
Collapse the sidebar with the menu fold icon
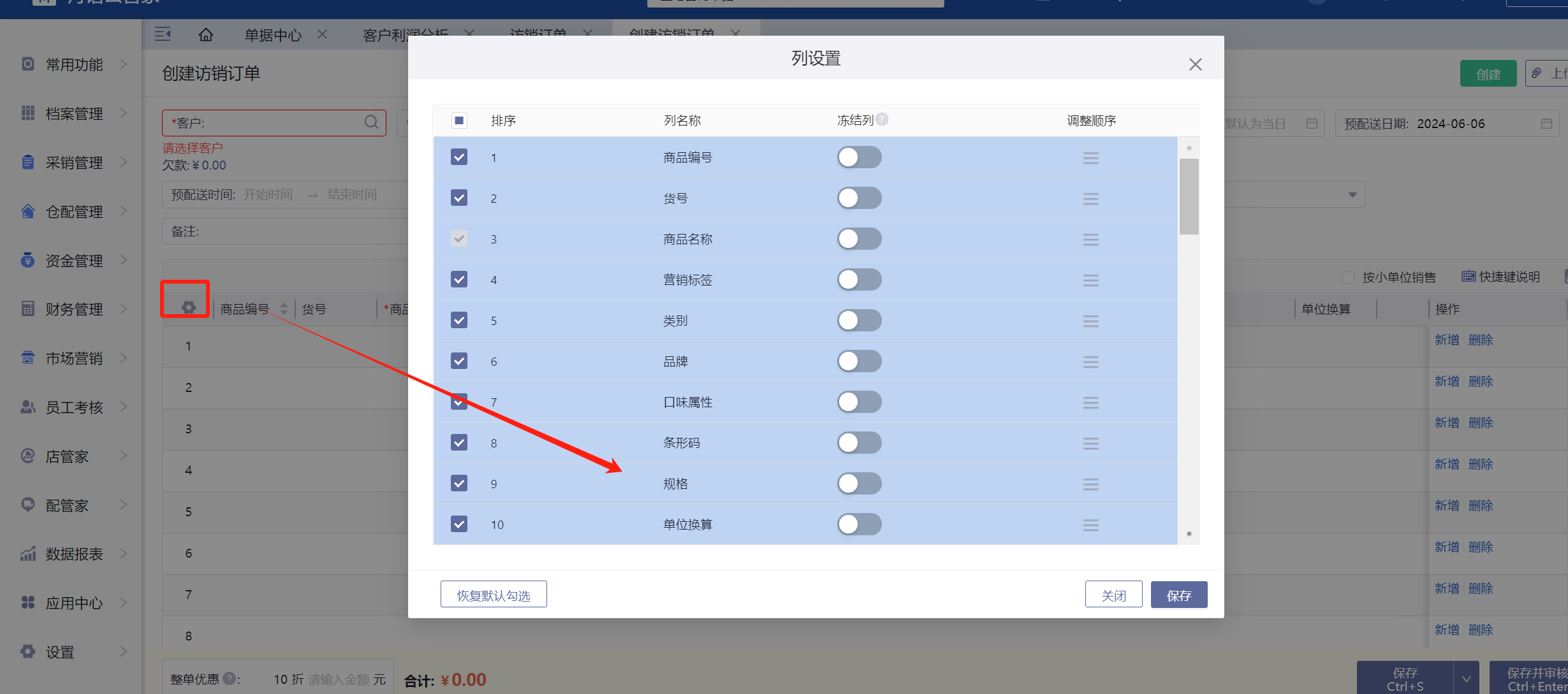click(x=163, y=34)
